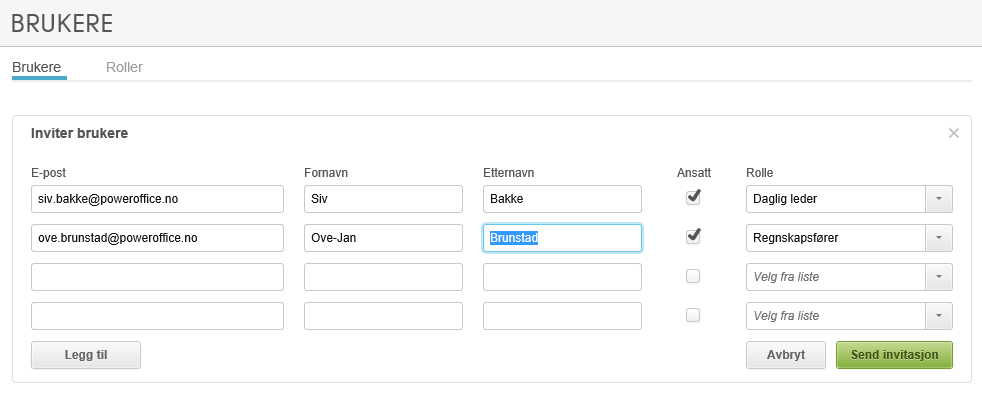The image size is (982, 395).
Task: Click the BRUKERE page heading
Action: click(62, 24)
